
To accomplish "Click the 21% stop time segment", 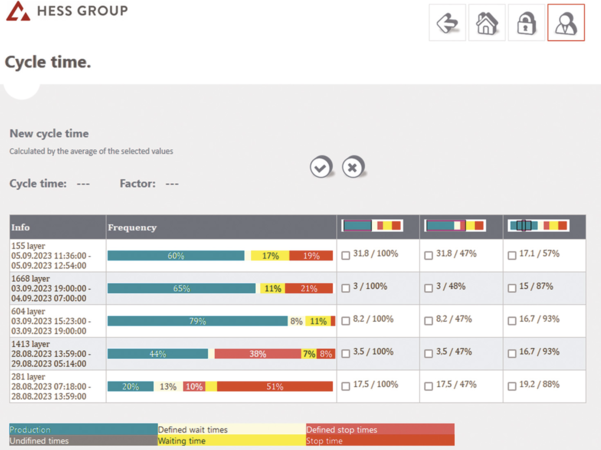I will tap(309, 288).
